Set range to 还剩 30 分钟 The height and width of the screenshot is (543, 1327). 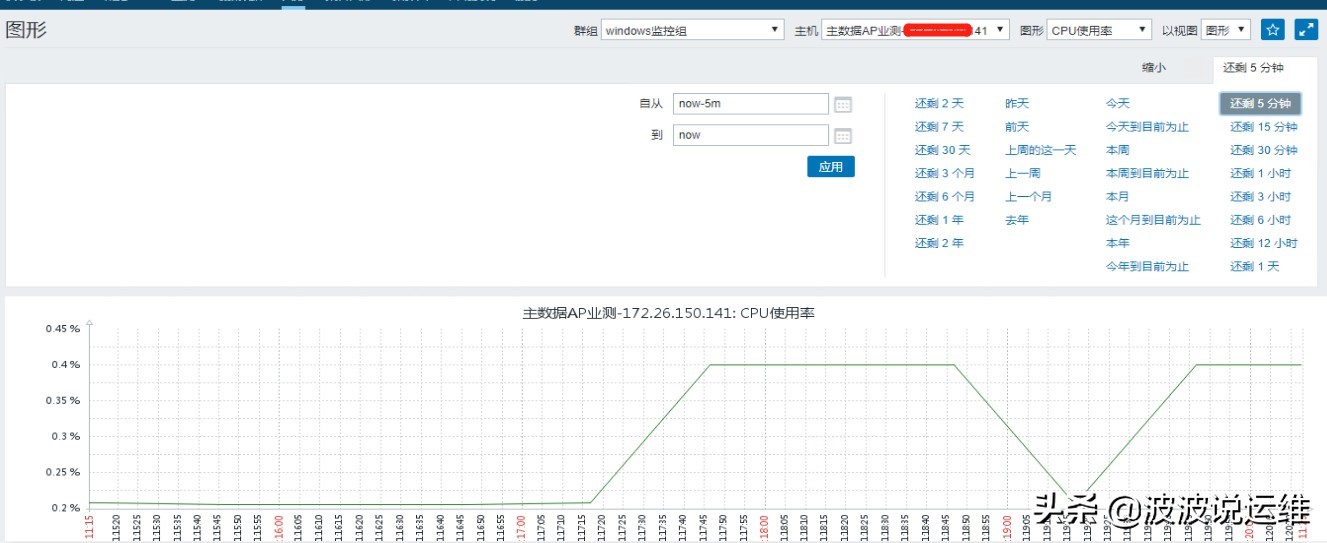coord(1264,150)
